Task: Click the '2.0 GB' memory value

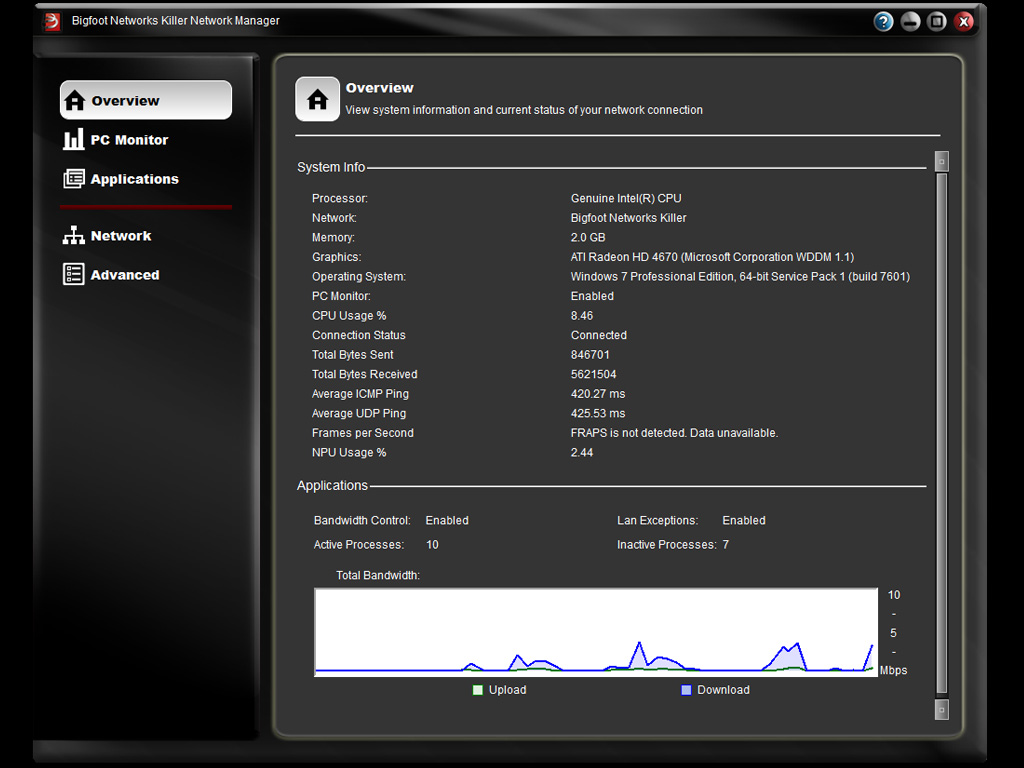Action: click(588, 237)
